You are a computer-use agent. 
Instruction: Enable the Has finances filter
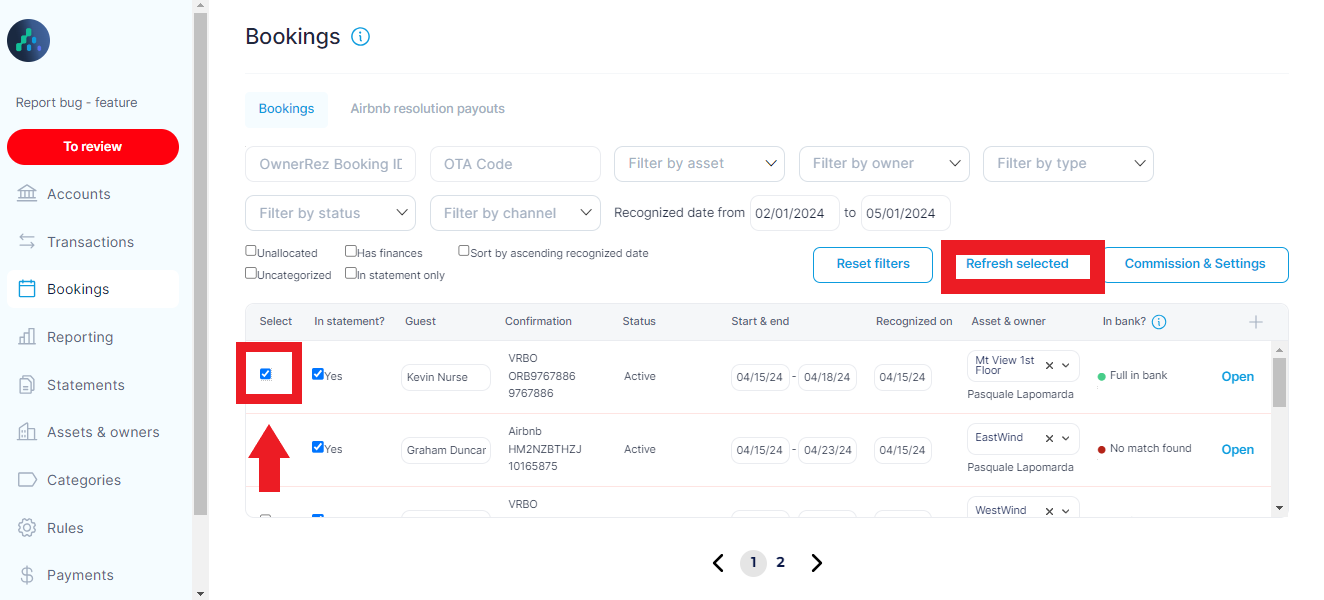[x=351, y=252]
